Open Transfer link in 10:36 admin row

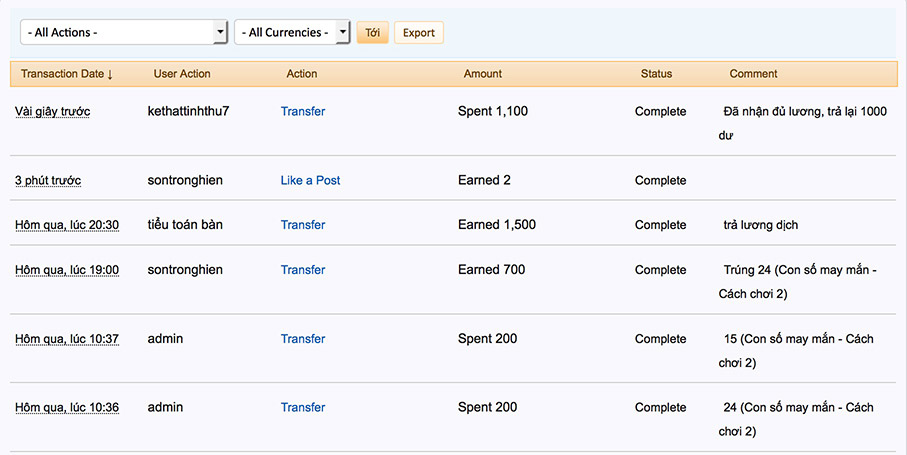point(303,408)
